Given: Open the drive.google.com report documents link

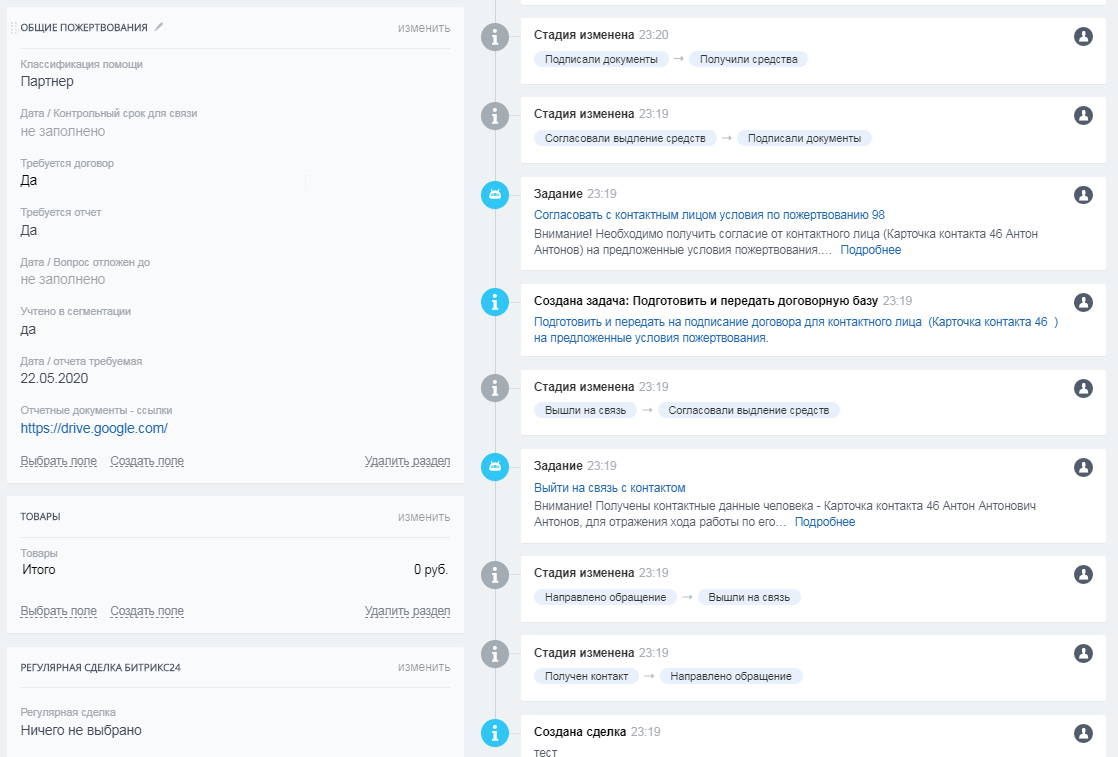Looking at the screenshot, I should click(x=94, y=428).
